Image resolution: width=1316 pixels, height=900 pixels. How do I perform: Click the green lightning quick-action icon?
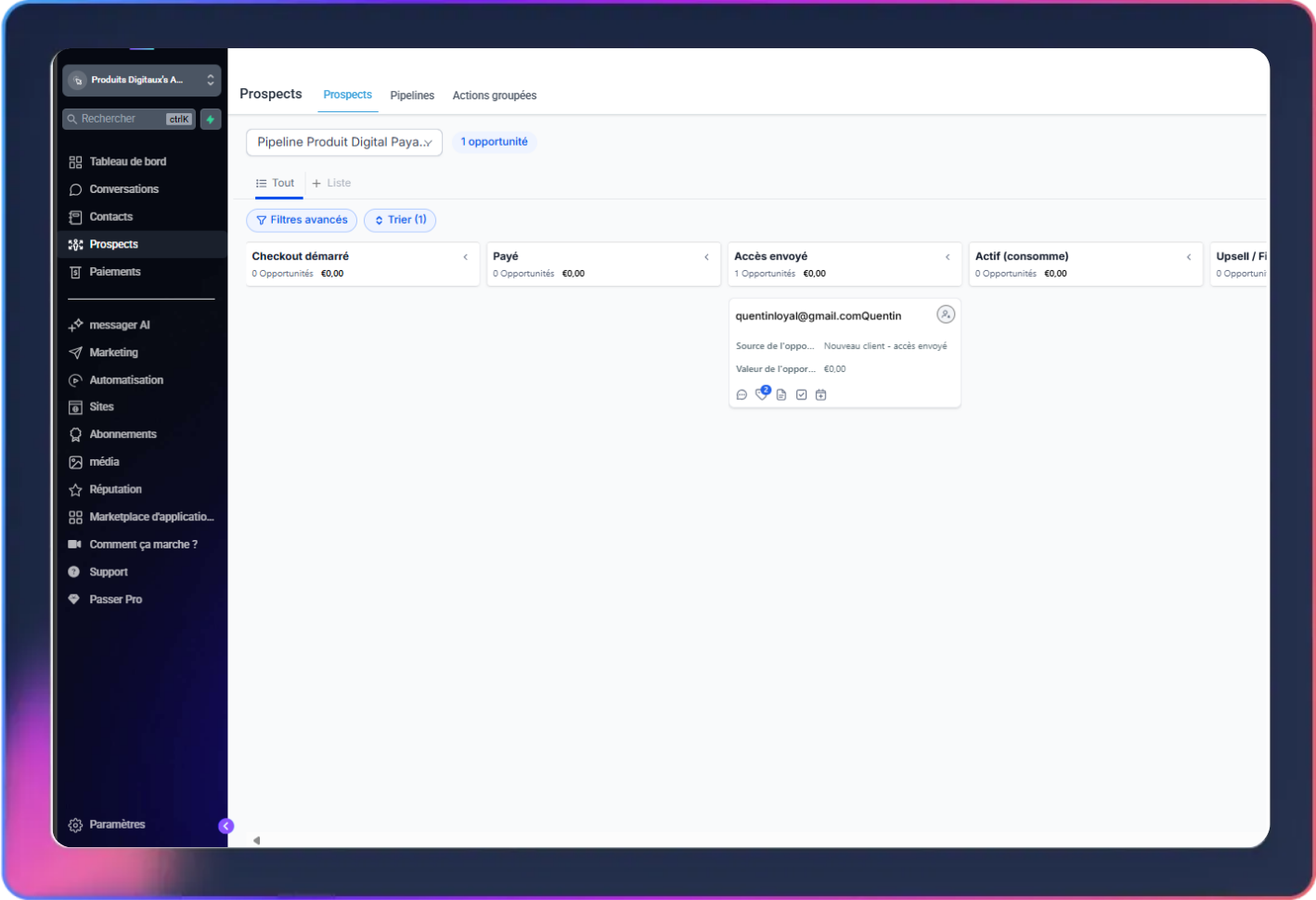coord(211,119)
